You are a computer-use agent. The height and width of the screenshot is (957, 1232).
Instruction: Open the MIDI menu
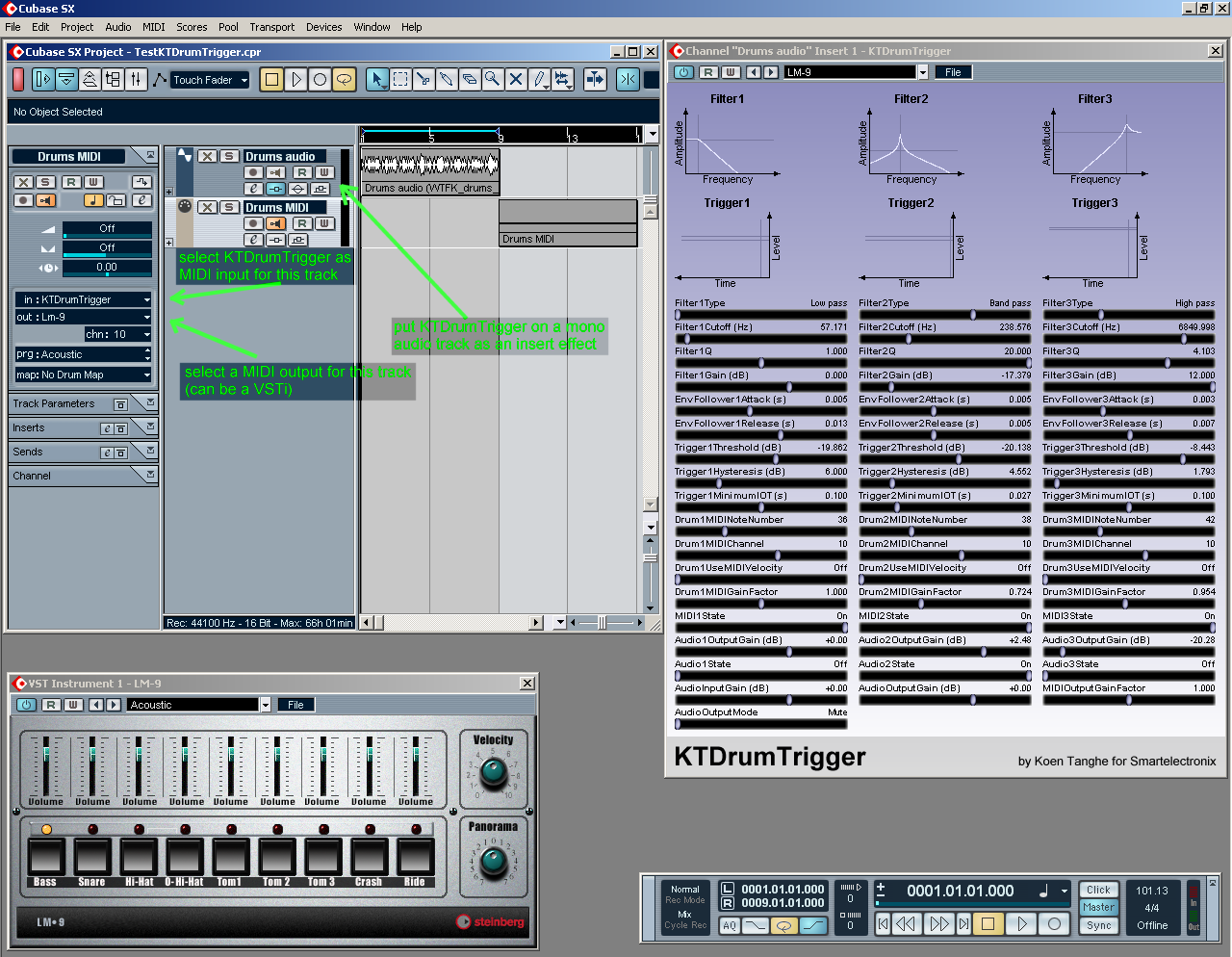pos(154,27)
